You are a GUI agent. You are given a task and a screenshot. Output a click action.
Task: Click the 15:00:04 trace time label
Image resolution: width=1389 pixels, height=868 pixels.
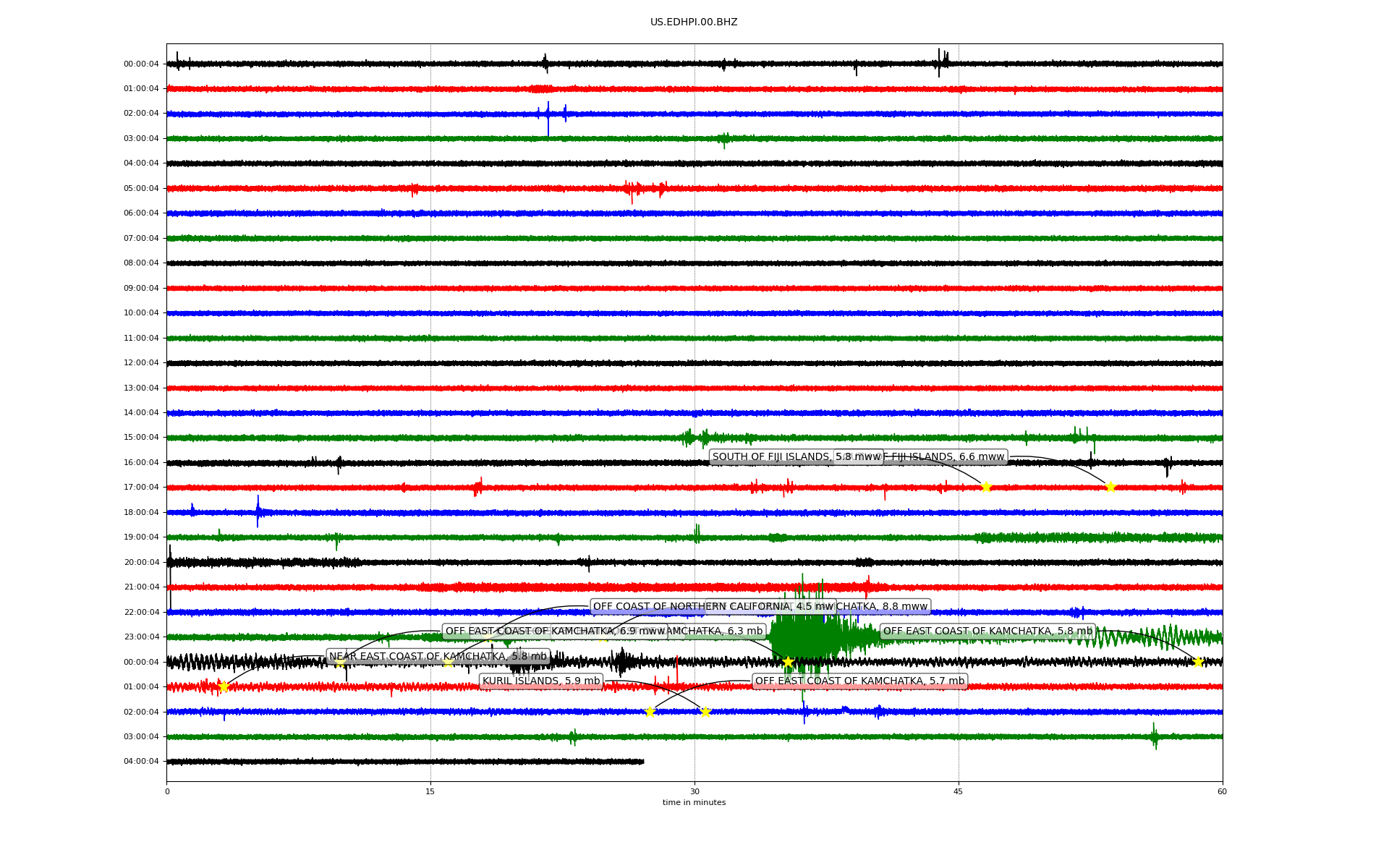[141, 438]
